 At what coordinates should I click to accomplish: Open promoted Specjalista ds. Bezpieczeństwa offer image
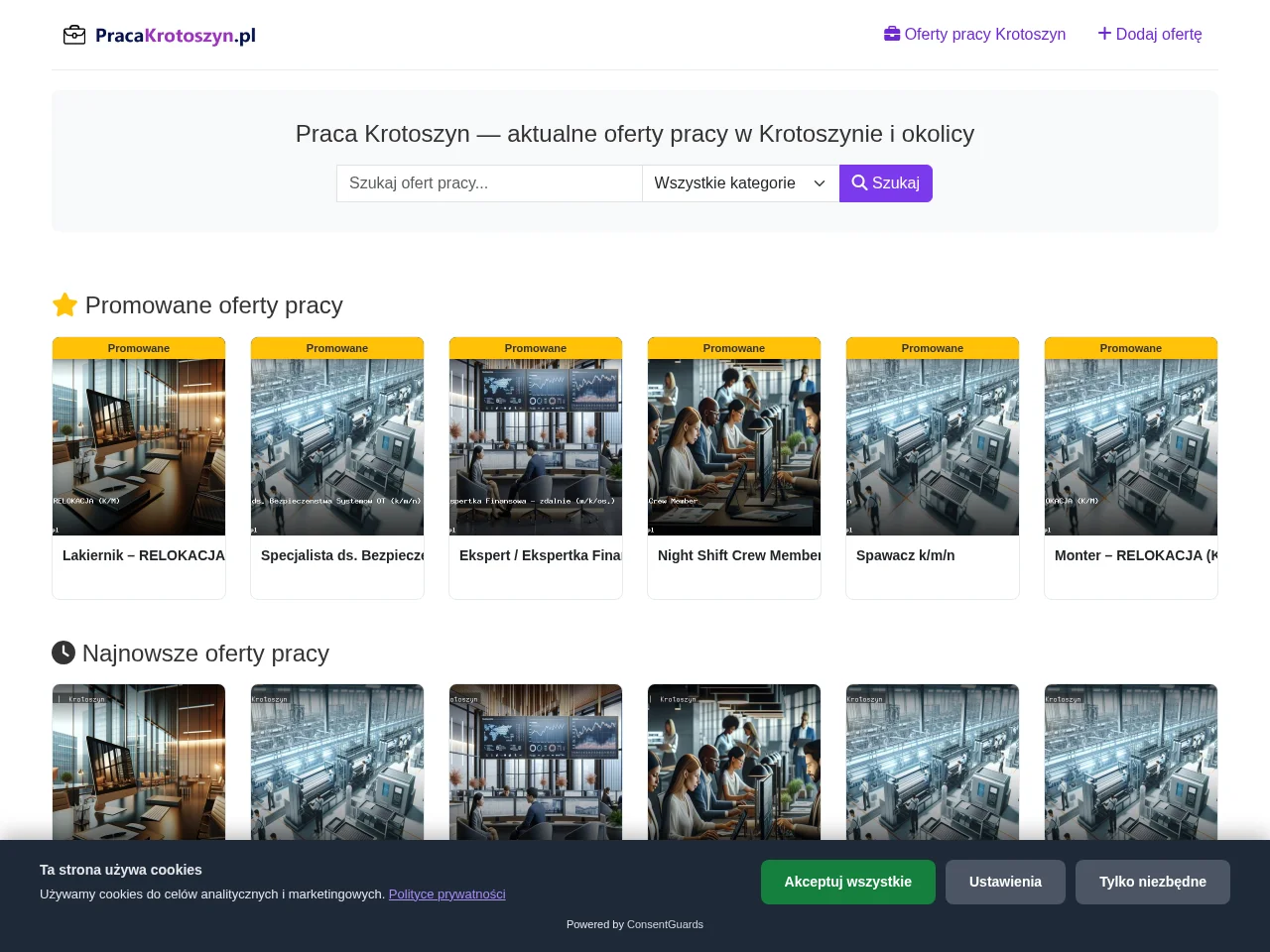point(337,447)
